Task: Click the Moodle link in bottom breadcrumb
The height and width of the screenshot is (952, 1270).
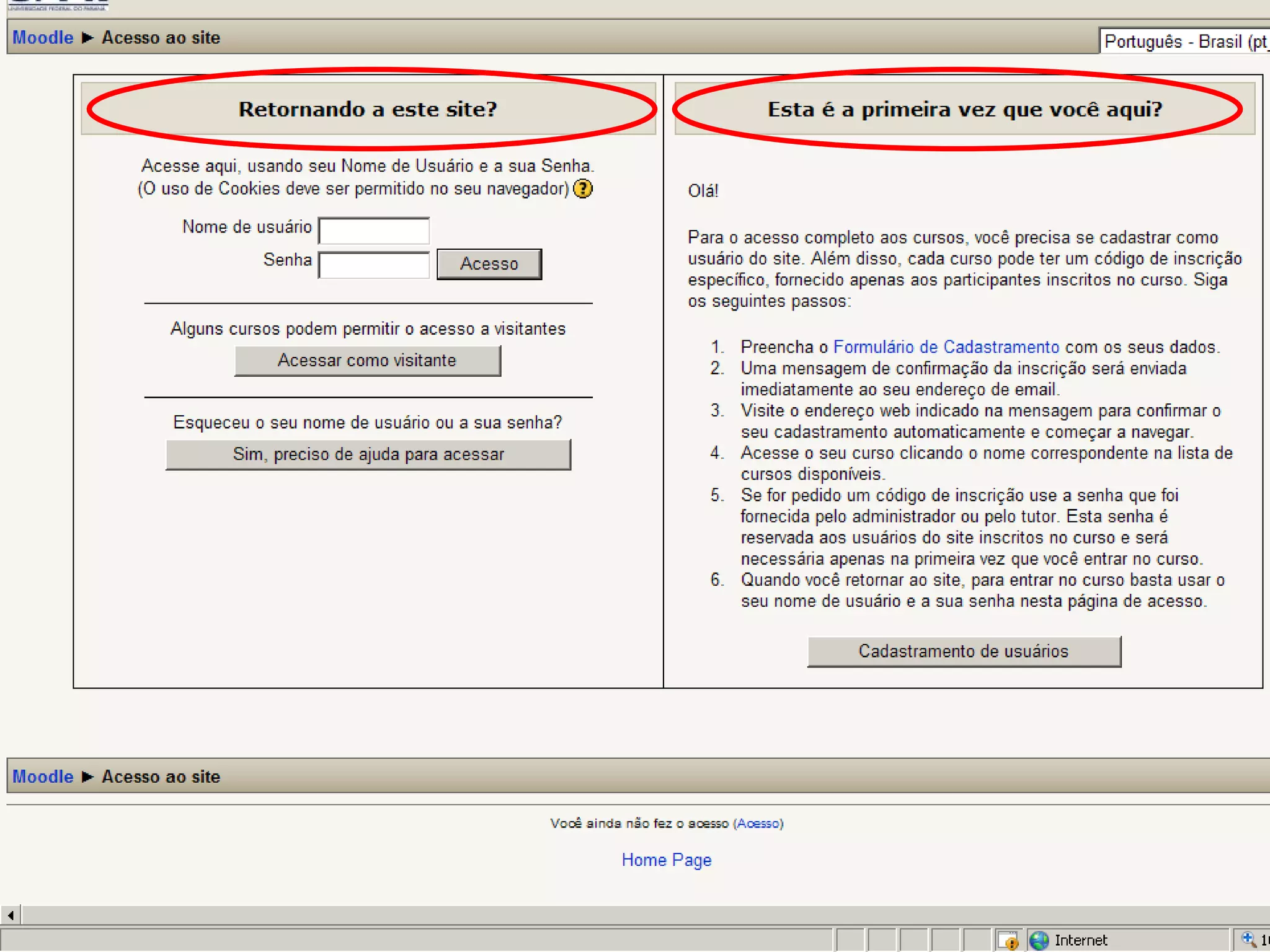Action: [43, 777]
